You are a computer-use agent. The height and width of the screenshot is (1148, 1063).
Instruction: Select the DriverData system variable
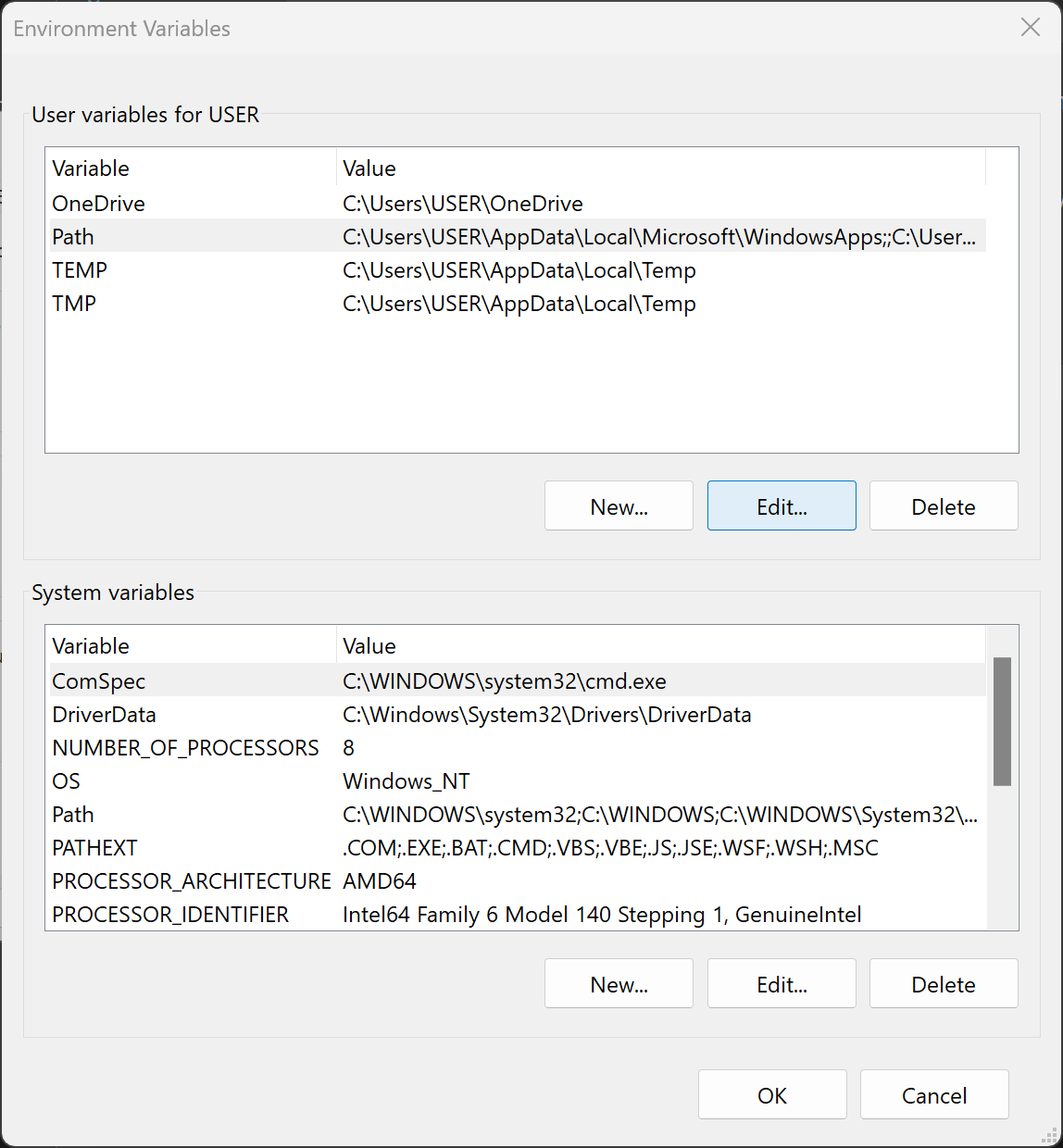[x=516, y=714]
